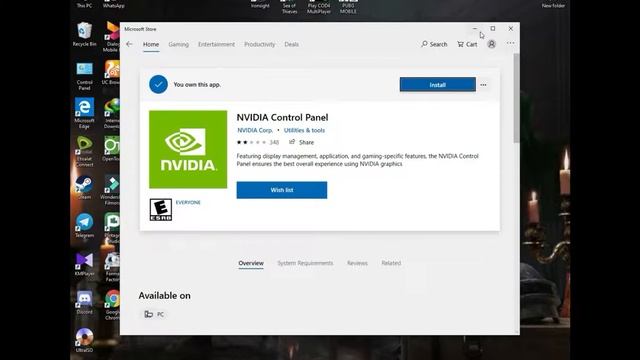Viewport: 640px width, 360px height.
Task: Click the NVIDIA logo app thumbnail
Action: coord(188,149)
